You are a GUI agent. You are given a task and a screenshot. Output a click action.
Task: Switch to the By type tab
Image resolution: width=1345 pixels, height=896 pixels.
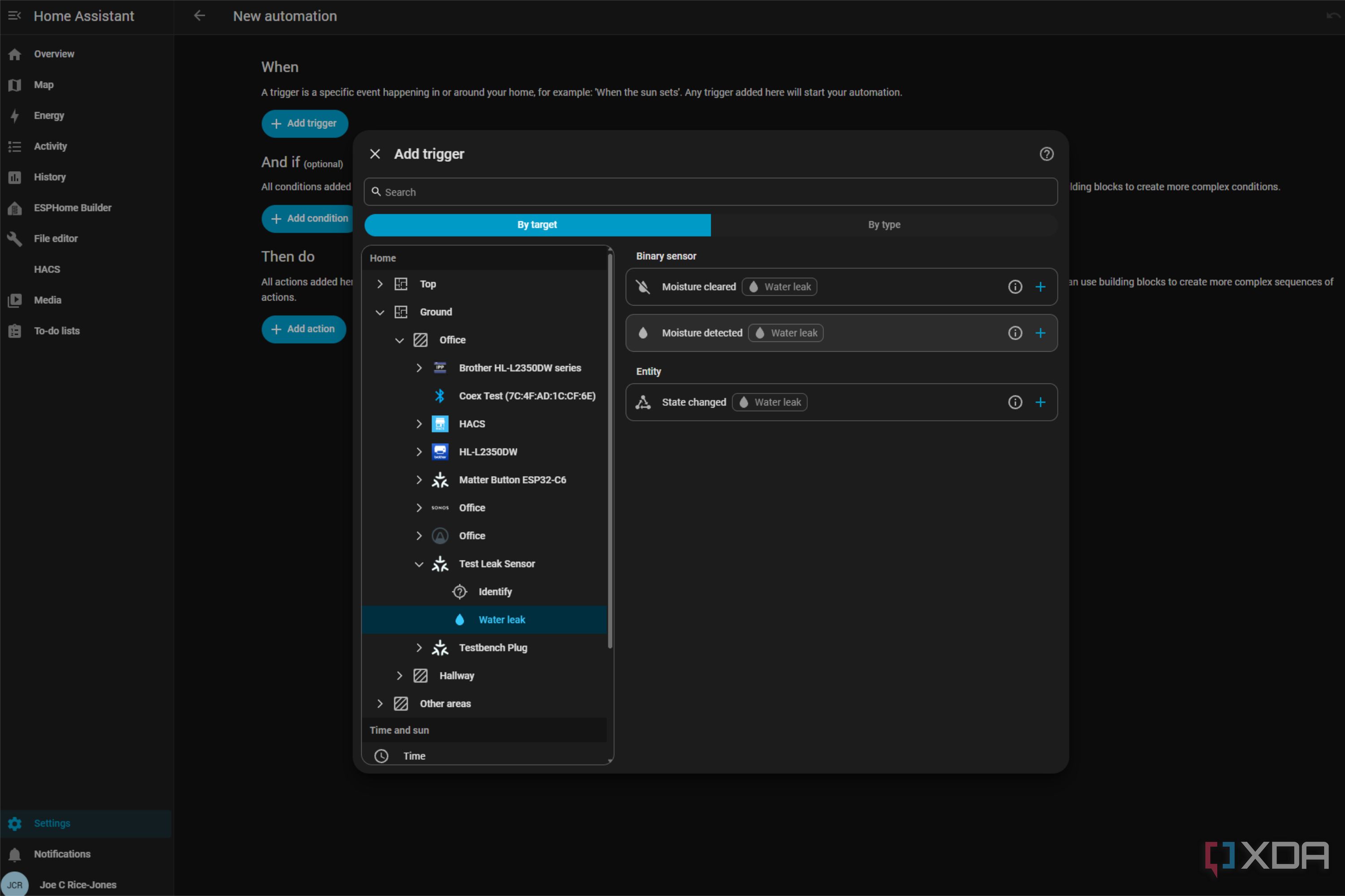coord(884,224)
